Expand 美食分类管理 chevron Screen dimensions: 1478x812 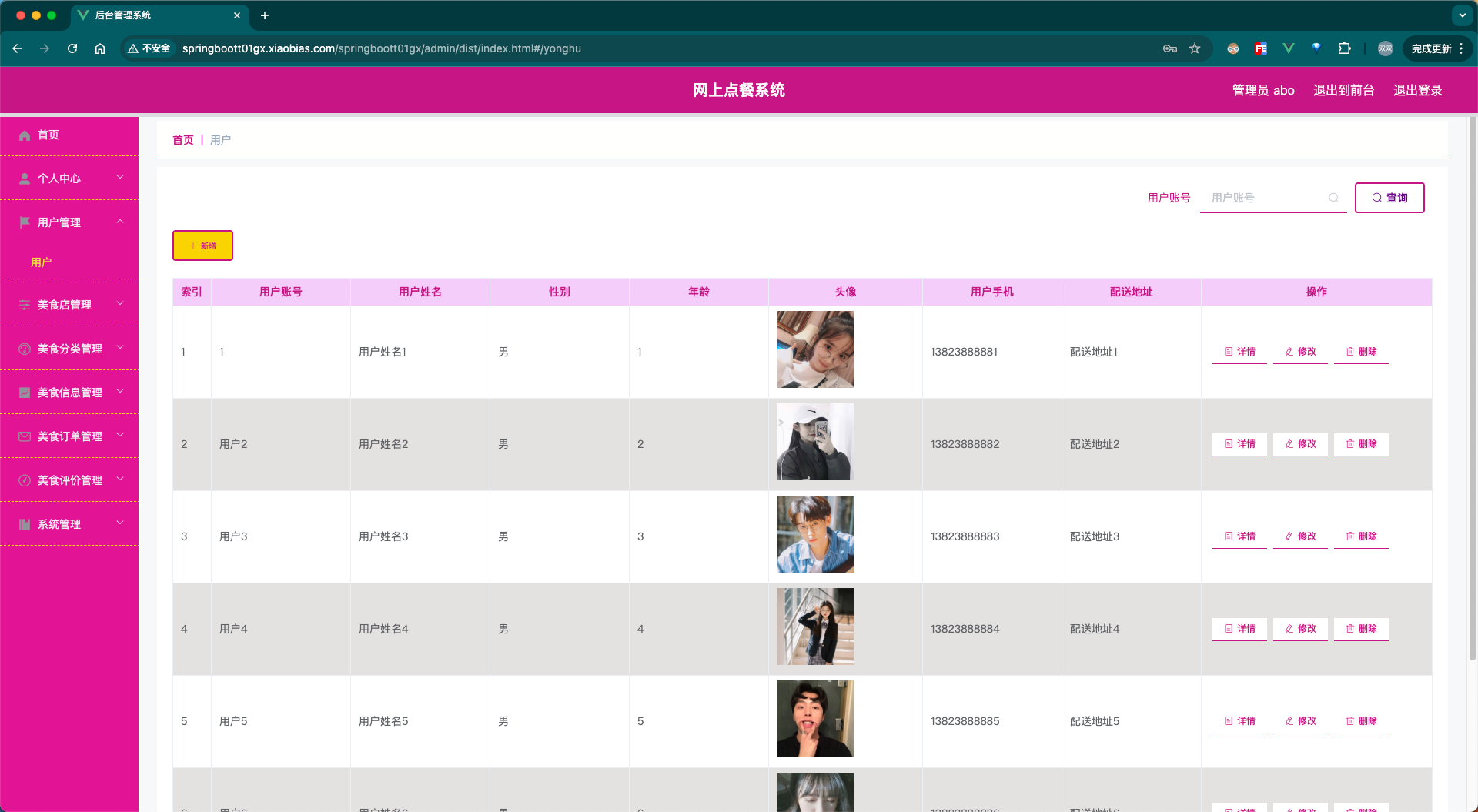[x=120, y=348]
